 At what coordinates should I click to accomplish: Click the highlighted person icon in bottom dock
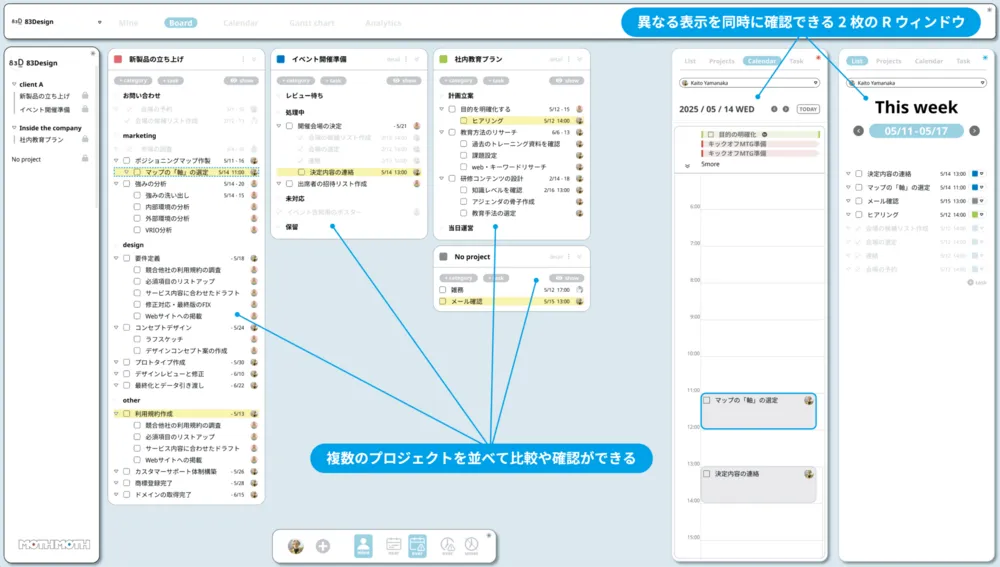pyautogui.click(x=363, y=545)
